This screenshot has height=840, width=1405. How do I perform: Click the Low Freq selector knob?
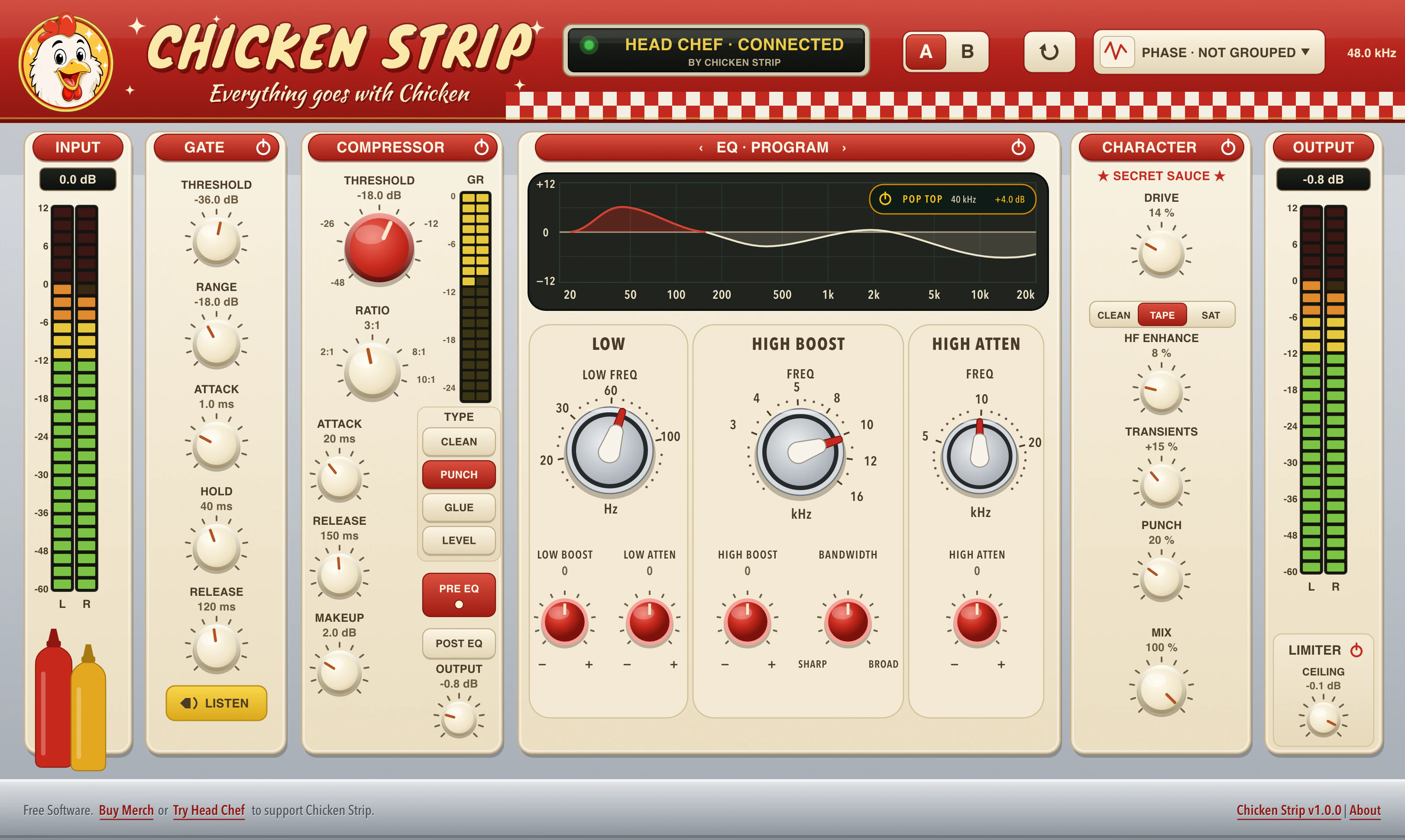[610, 452]
